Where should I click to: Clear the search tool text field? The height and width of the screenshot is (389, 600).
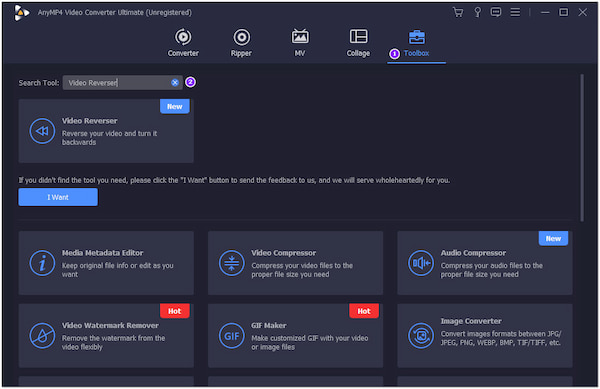tap(175, 83)
